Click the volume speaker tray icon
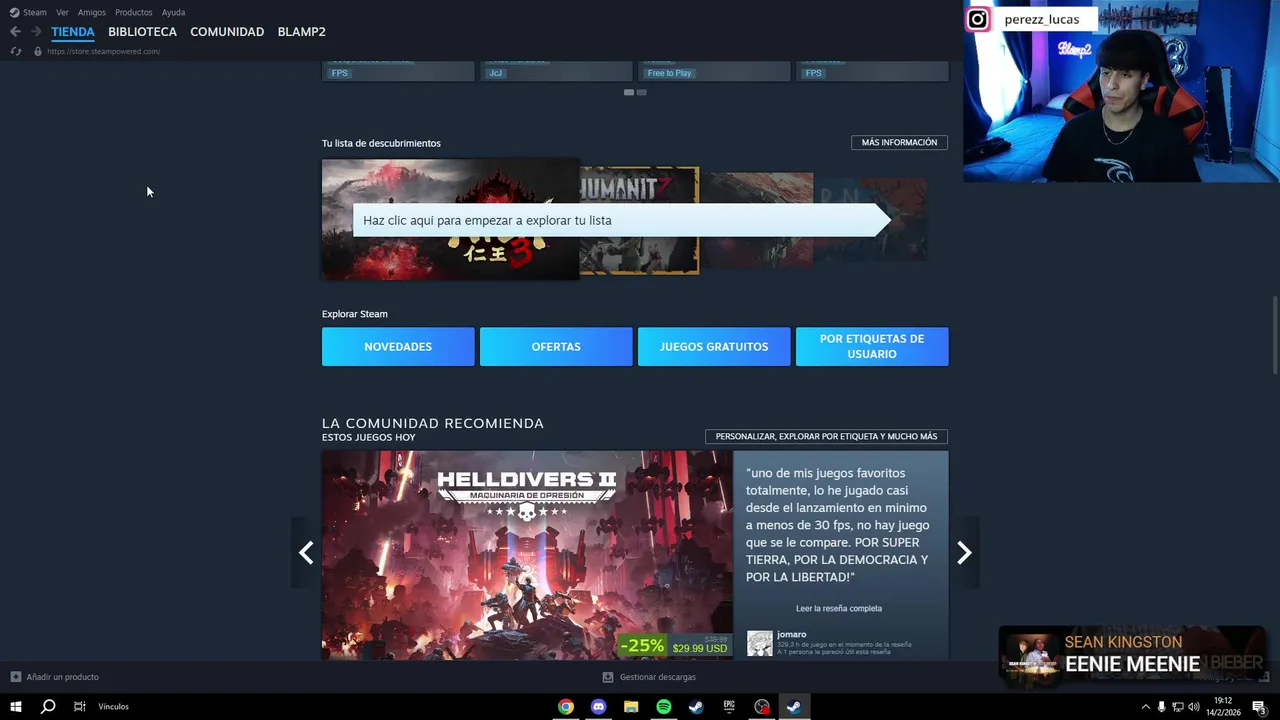 (1193, 707)
